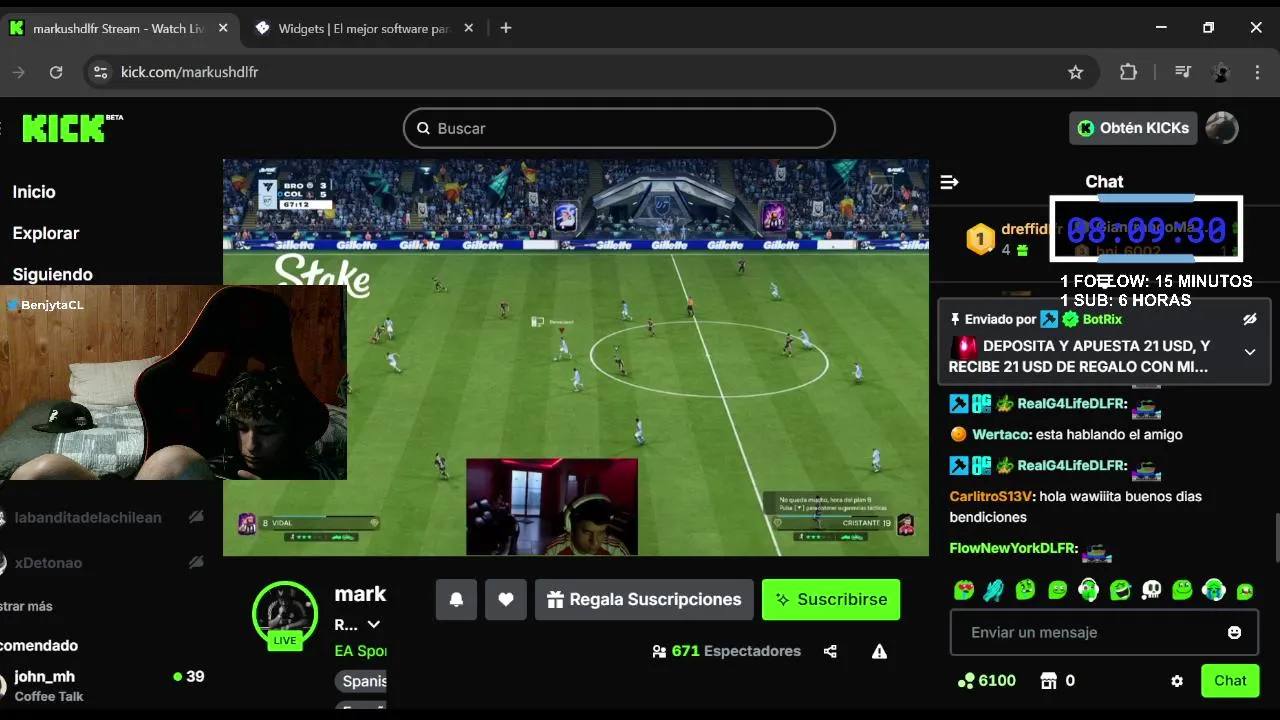Click the EA Sports category link
Viewport: 1280px width, 720px height.
pos(360,651)
